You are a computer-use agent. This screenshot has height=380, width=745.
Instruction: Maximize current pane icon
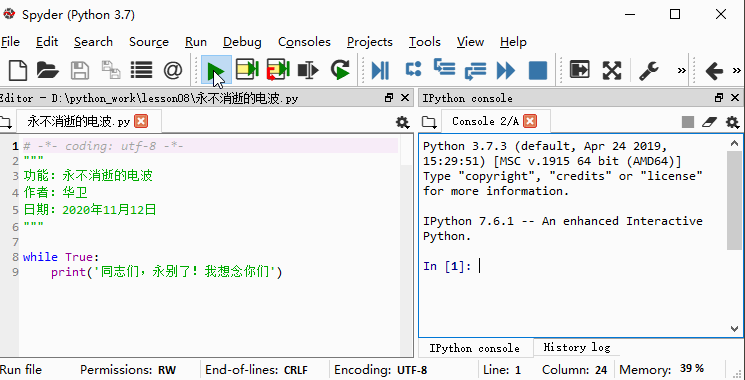pos(580,70)
